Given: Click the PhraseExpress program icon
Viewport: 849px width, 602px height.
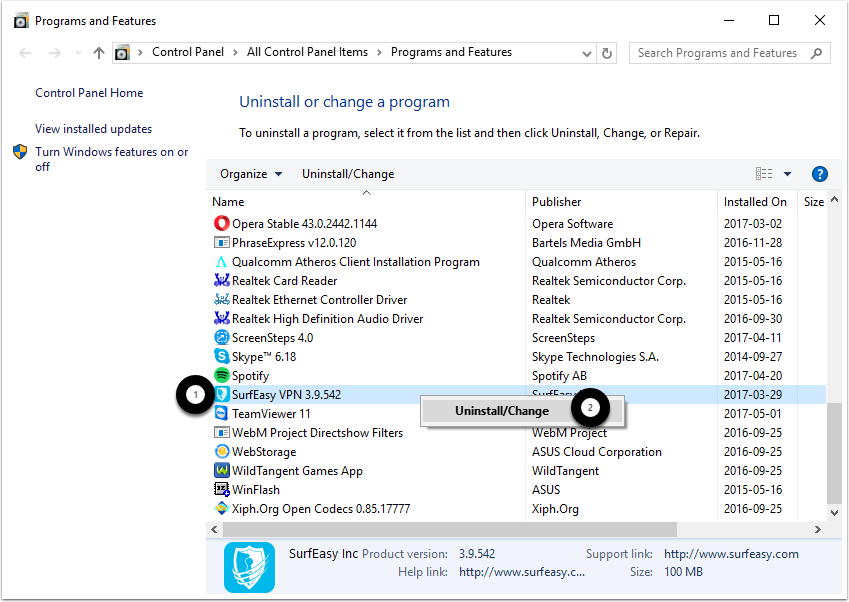Looking at the screenshot, I should pyautogui.click(x=221, y=242).
